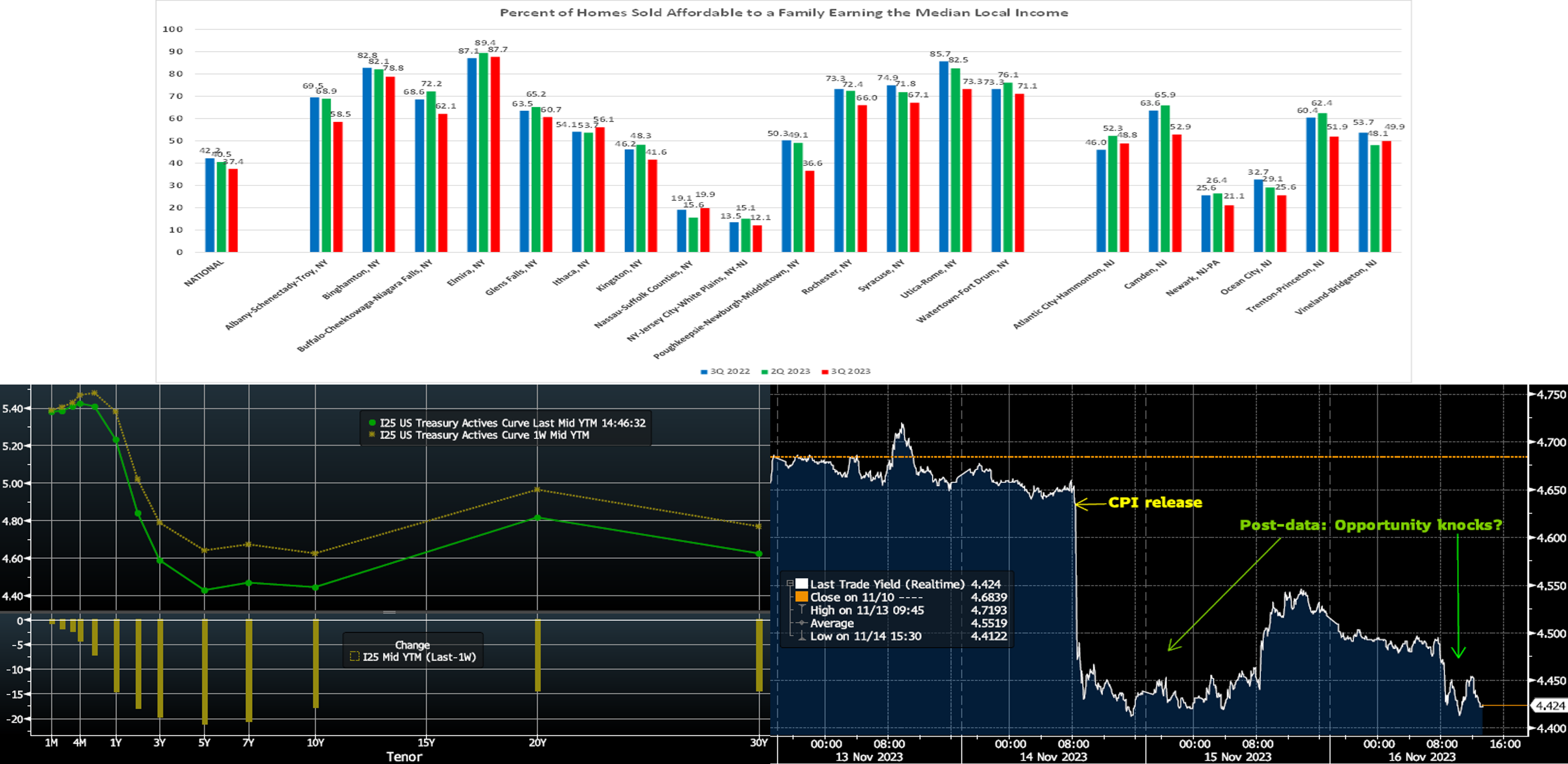Select the 10Y tenor axis label
This screenshot has width=1568, height=764.
tap(316, 743)
